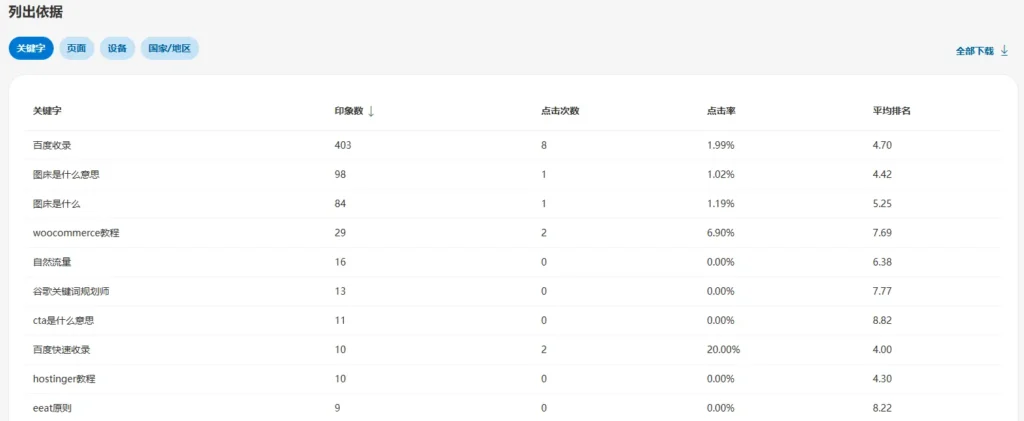Image resolution: width=1024 pixels, height=421 pixels.
Task: Click the download arrow icon beside 全部下载
Action: point(1004,51)
